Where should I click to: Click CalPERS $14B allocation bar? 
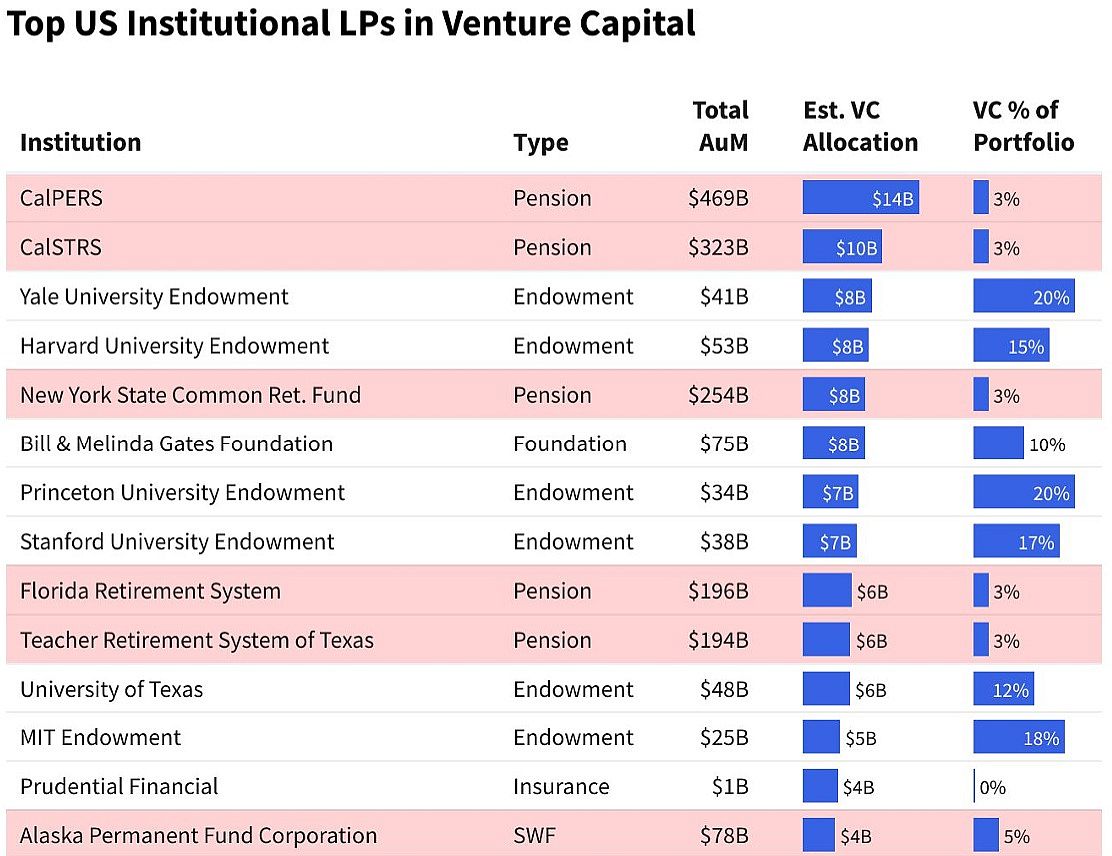[860, 198]
